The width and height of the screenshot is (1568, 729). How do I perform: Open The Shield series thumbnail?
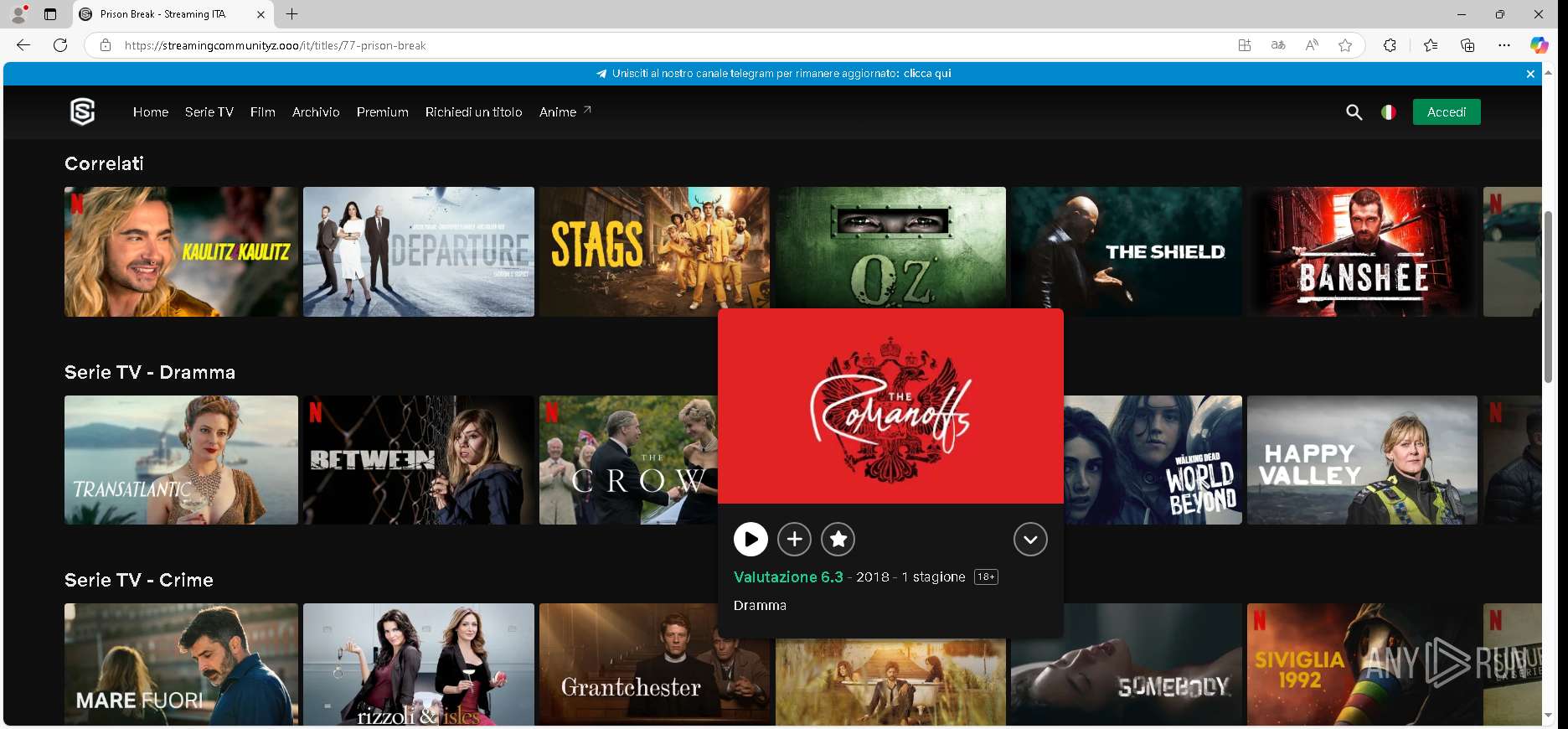click(1127, 251)
